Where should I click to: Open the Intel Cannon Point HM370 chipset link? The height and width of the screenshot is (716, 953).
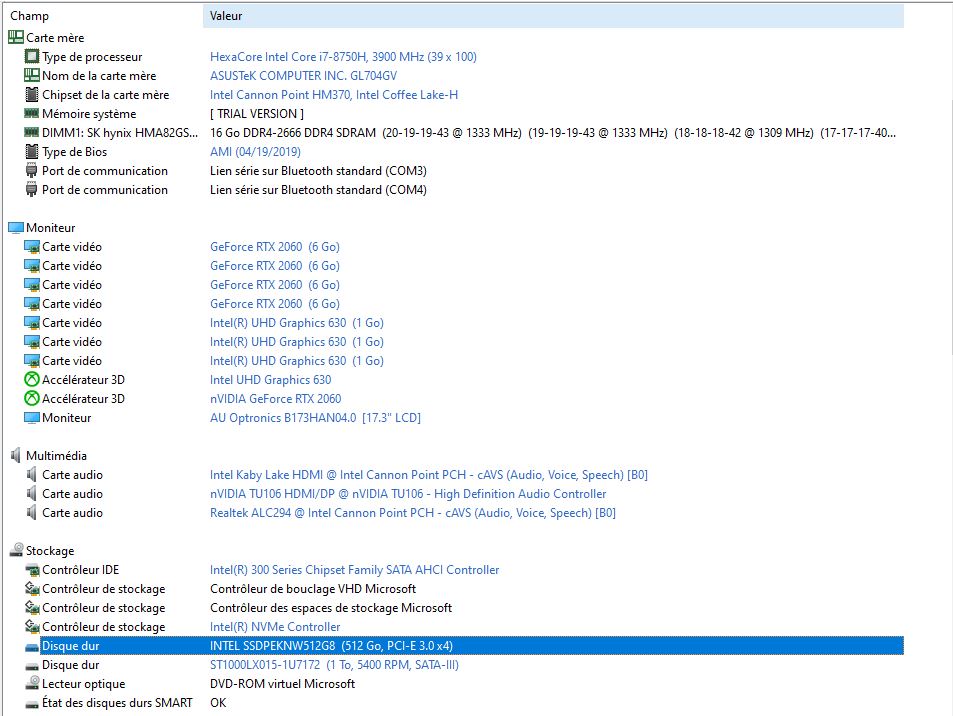point(334,95)
